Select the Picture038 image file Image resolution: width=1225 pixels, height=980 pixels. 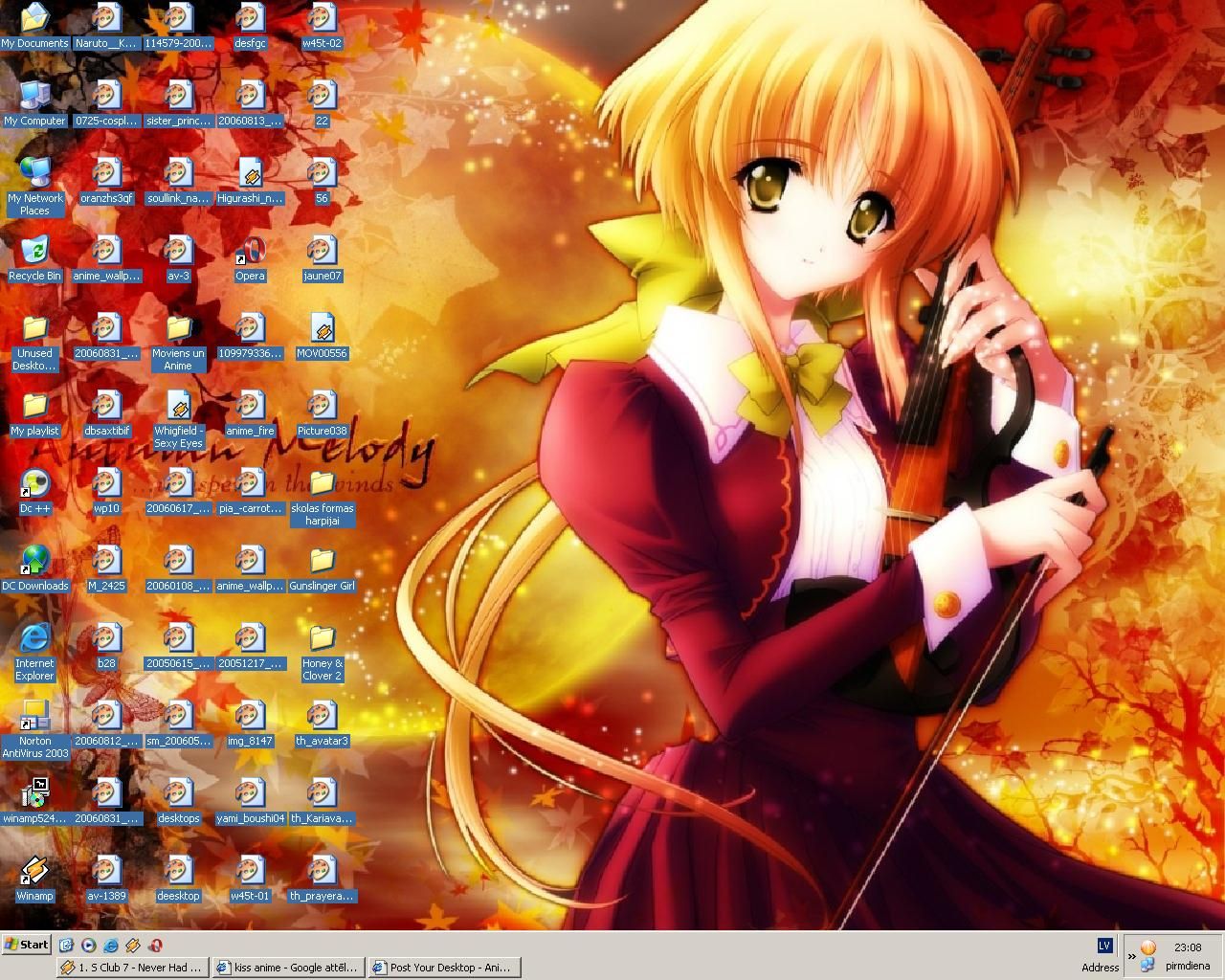(322, 413)
